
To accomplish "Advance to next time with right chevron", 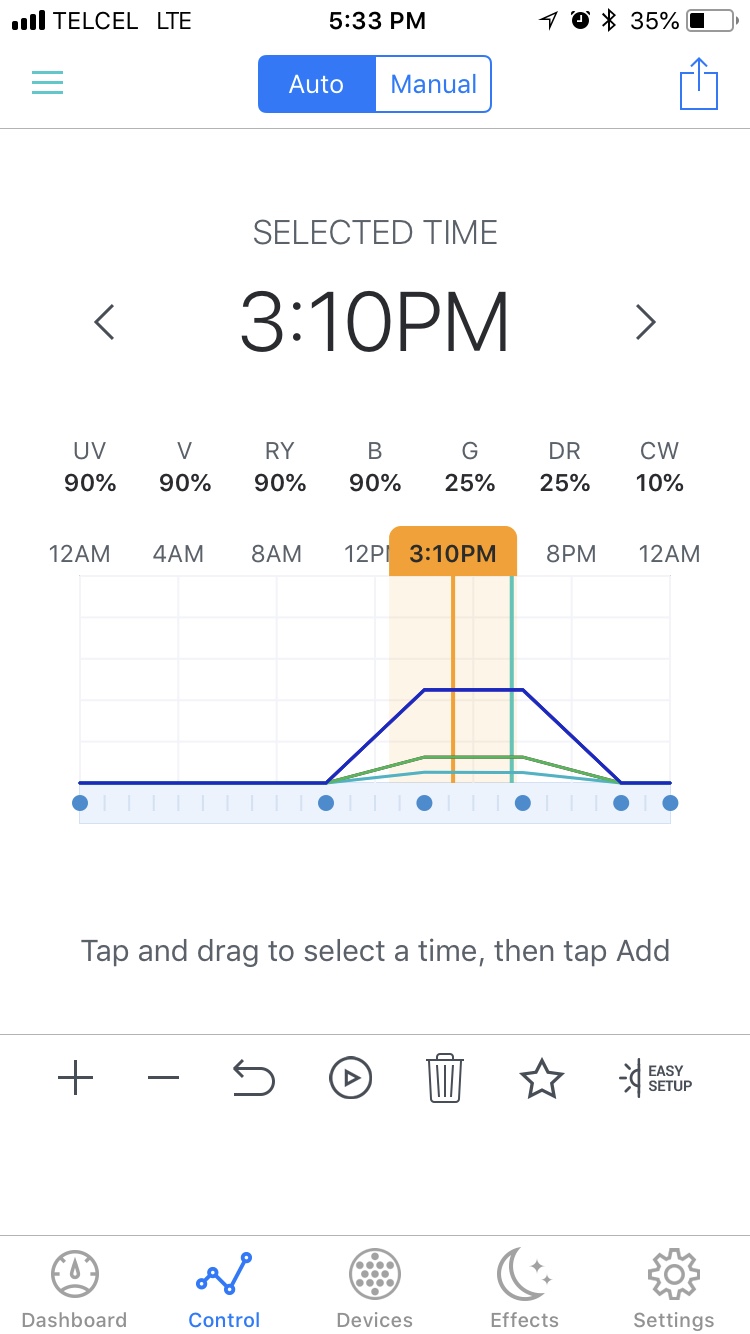I will tap(646, 322).
